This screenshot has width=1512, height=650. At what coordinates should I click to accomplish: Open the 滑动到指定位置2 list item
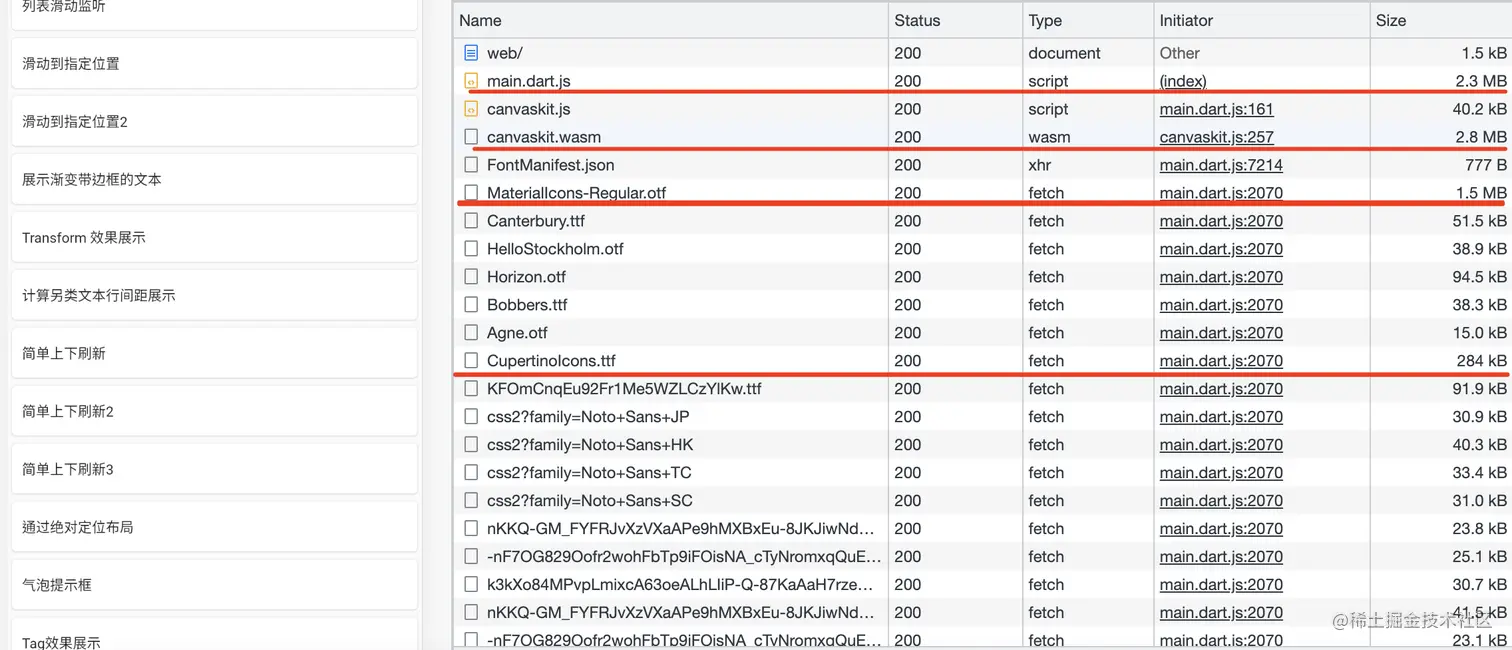pos(214,121)
